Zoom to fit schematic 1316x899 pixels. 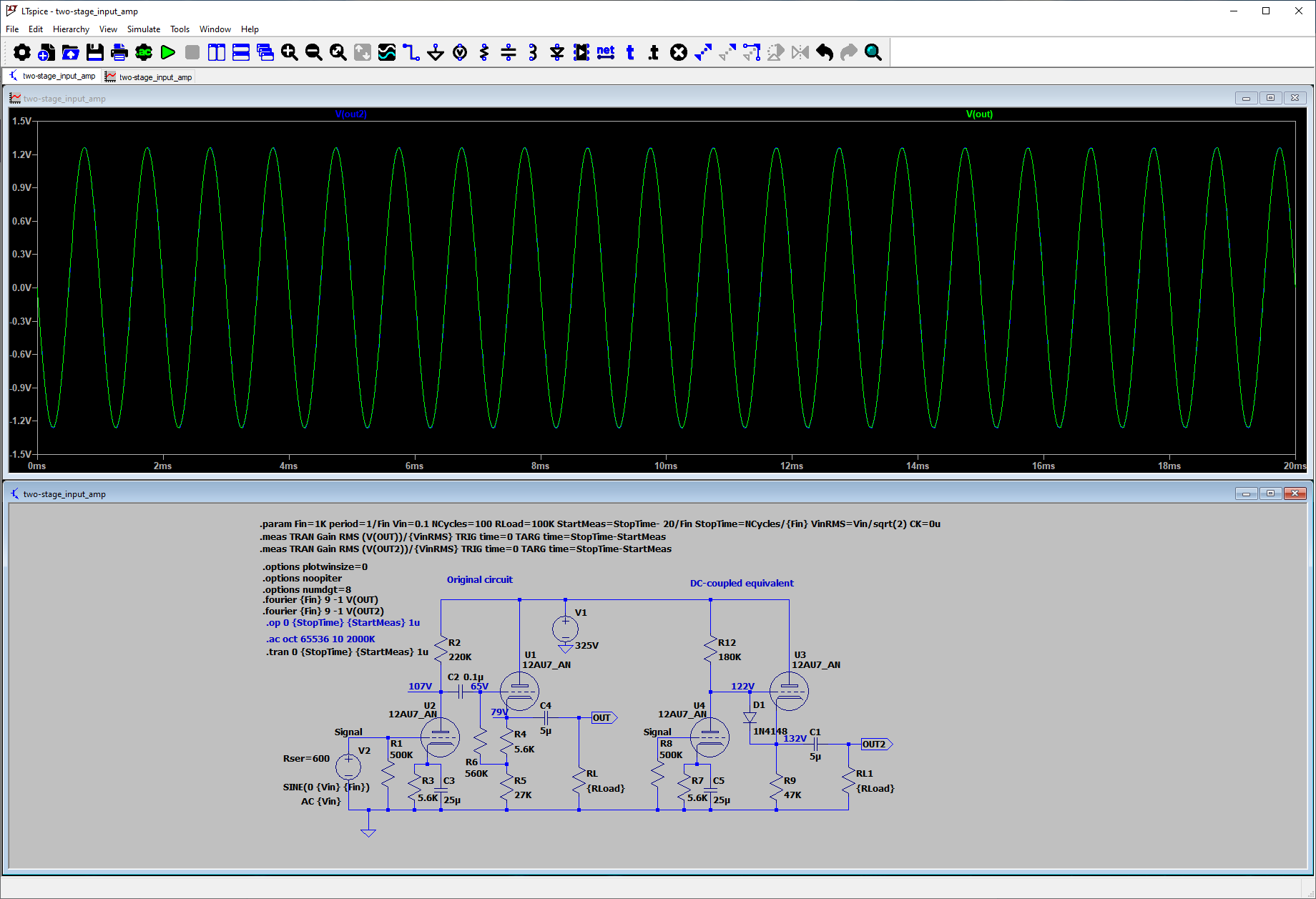point(338,52)
